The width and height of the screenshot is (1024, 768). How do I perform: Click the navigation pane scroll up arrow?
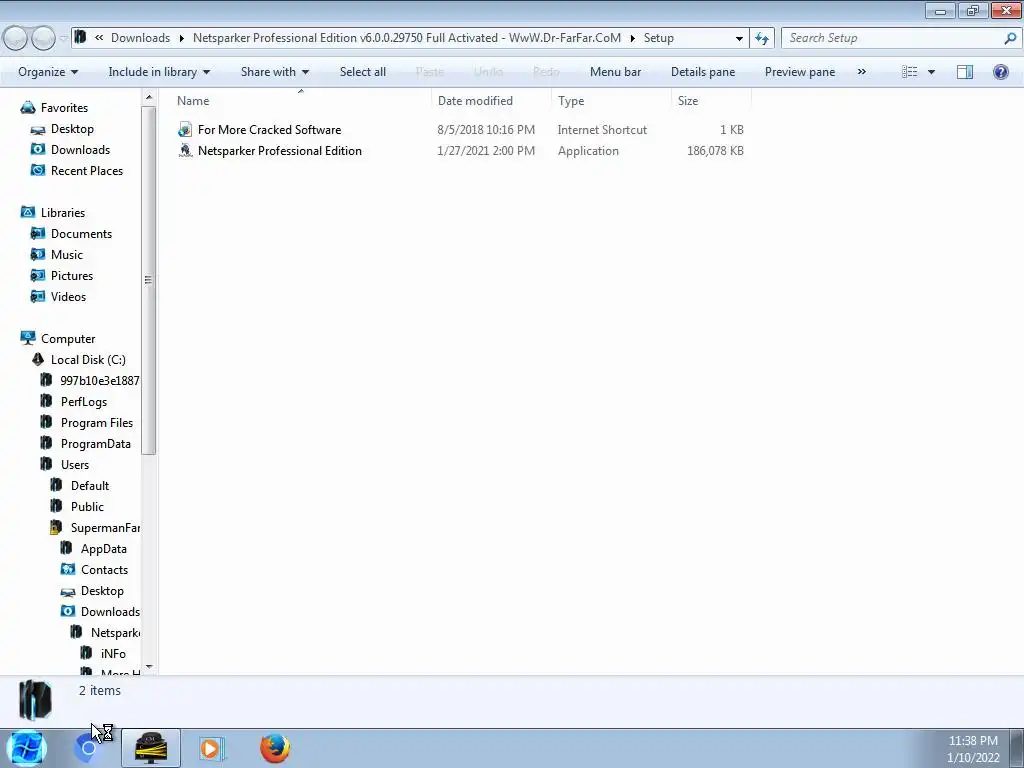[x=149, y=97]
